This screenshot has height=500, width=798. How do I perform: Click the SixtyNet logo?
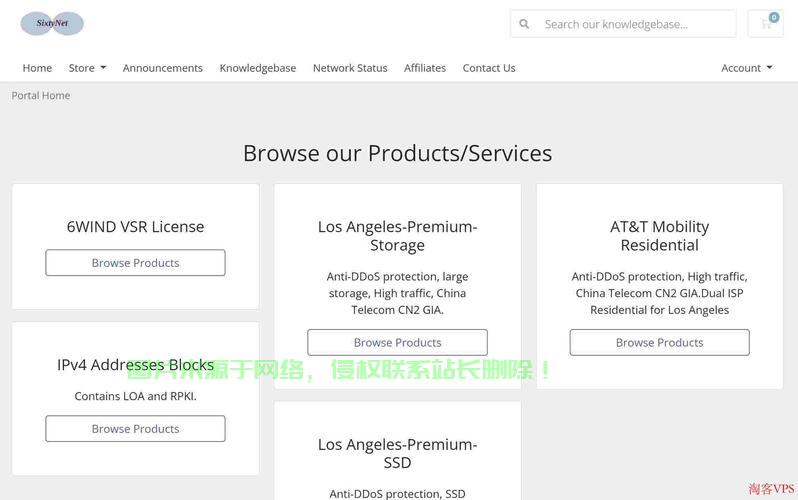coord(52,23)
